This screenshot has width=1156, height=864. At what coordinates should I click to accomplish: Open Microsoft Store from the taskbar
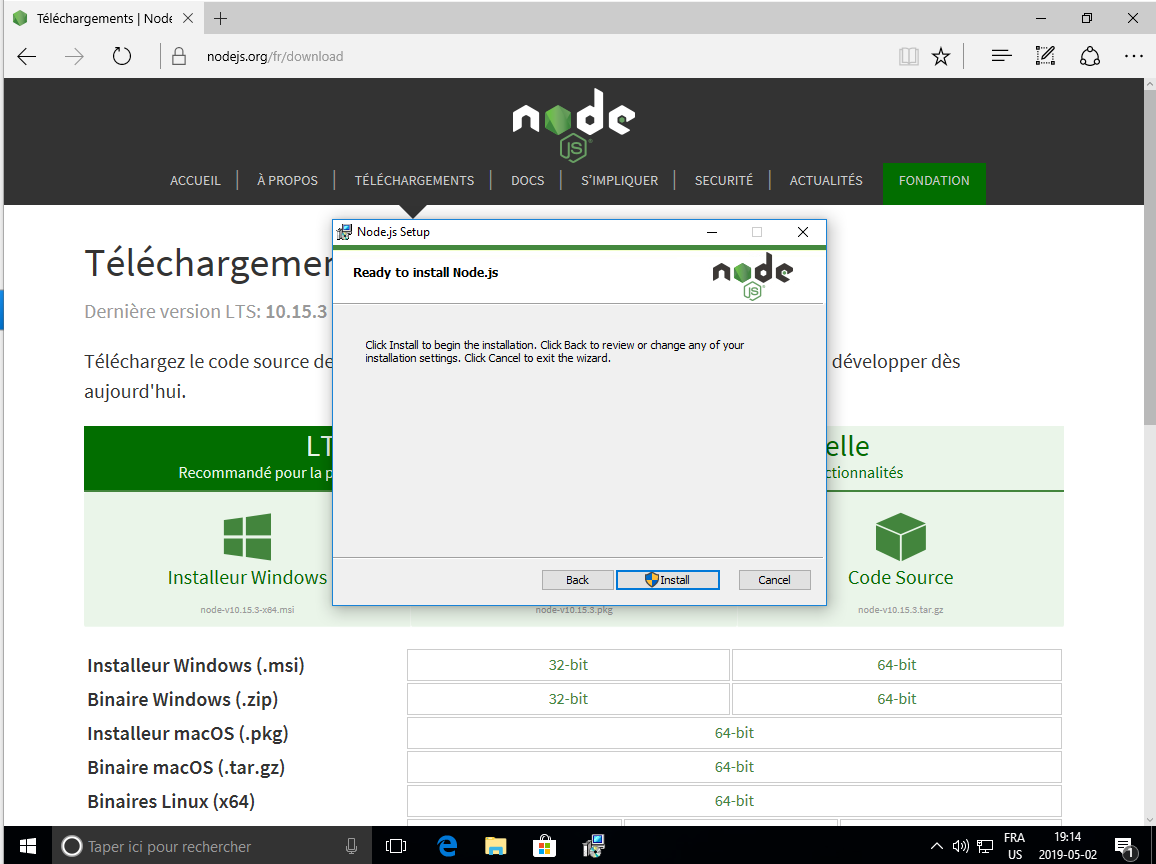click(544, 846)
